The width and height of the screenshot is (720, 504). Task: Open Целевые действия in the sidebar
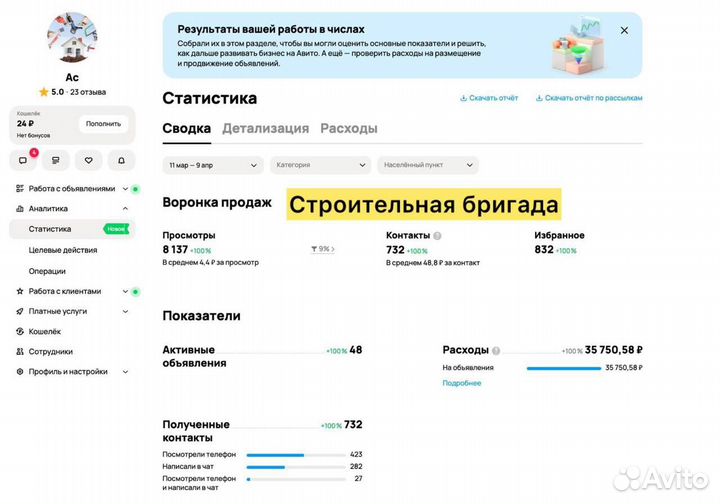click(x=63, y=250)
